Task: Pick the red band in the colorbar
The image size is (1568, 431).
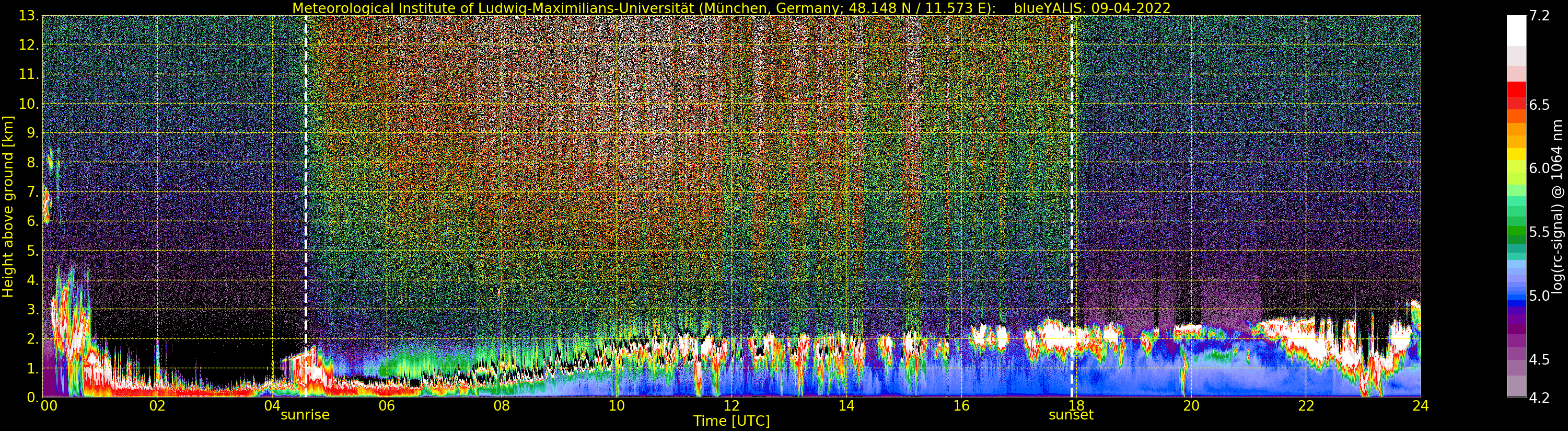Action: click(1516, 92)
